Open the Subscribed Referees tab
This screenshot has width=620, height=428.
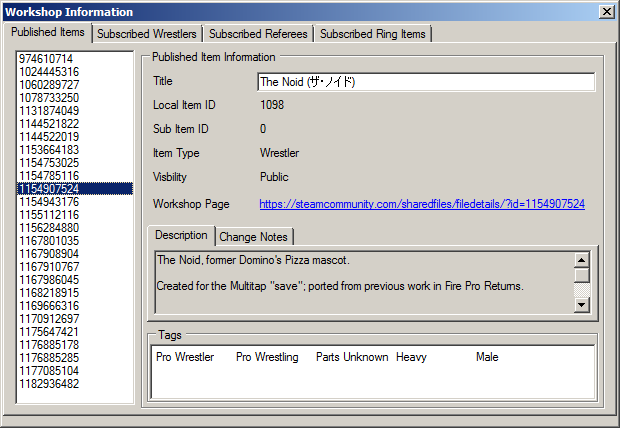(x=258, y=34)
